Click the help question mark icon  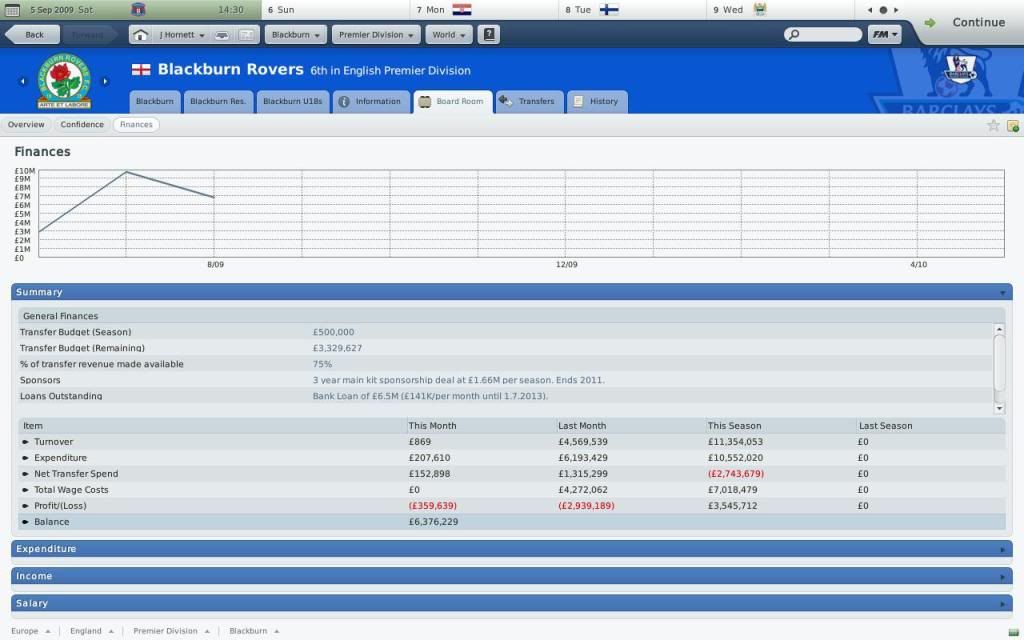point(489,35)
